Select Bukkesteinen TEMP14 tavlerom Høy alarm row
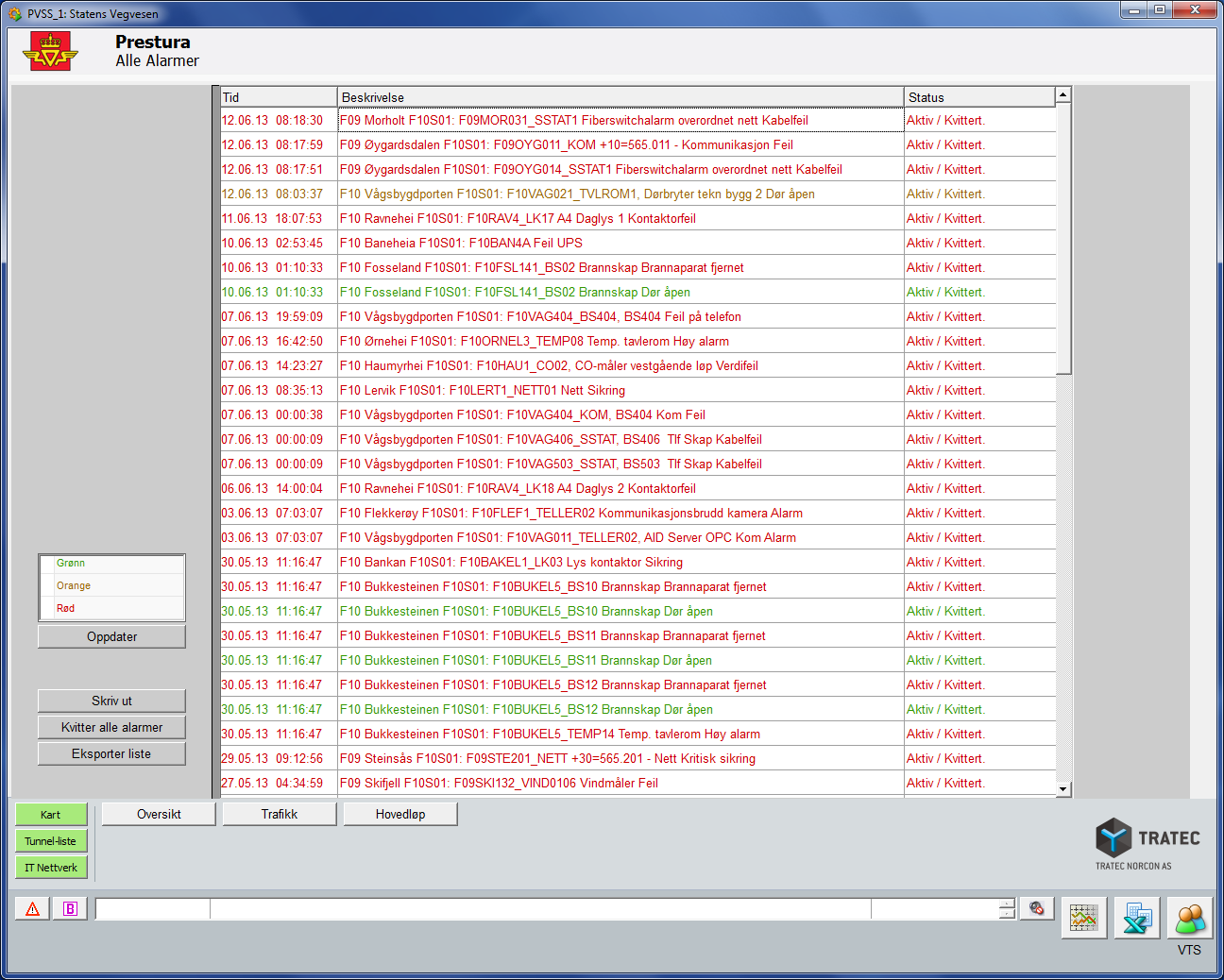This screenshot has height=980, width=1224. tap(637, 734)
